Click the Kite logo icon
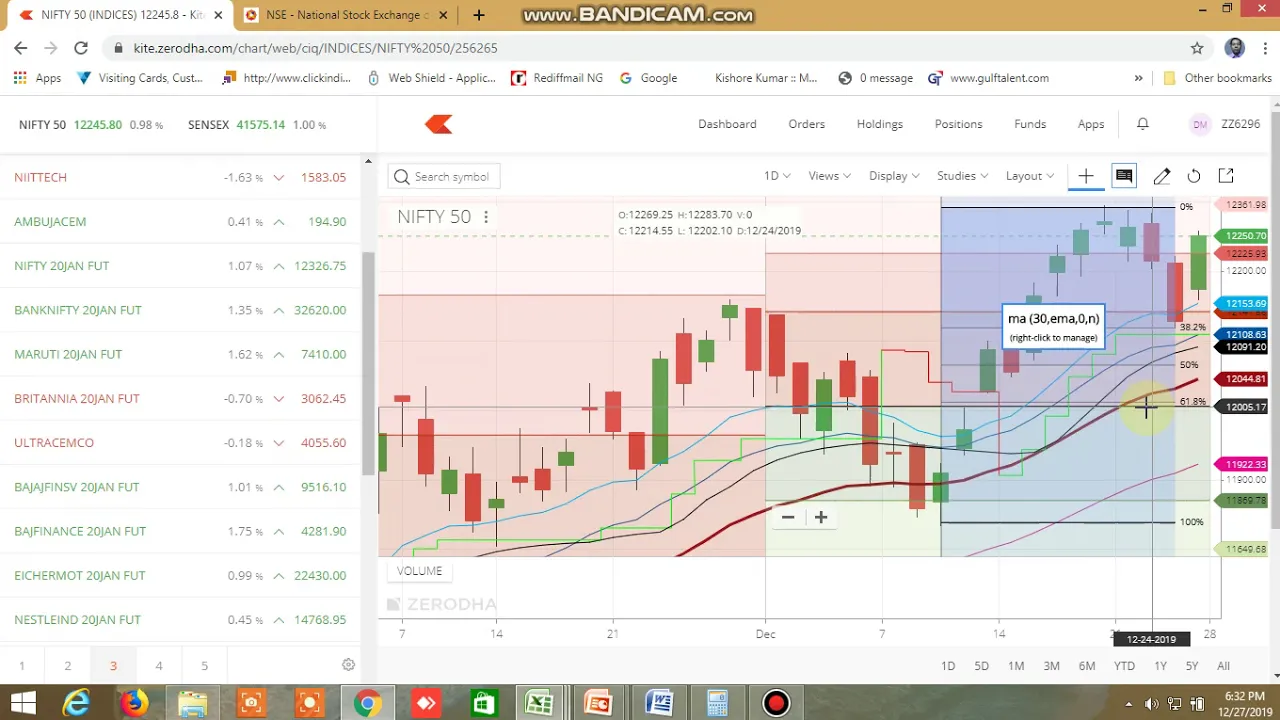This screenshot has height=720, width=1280. point(438,124)
